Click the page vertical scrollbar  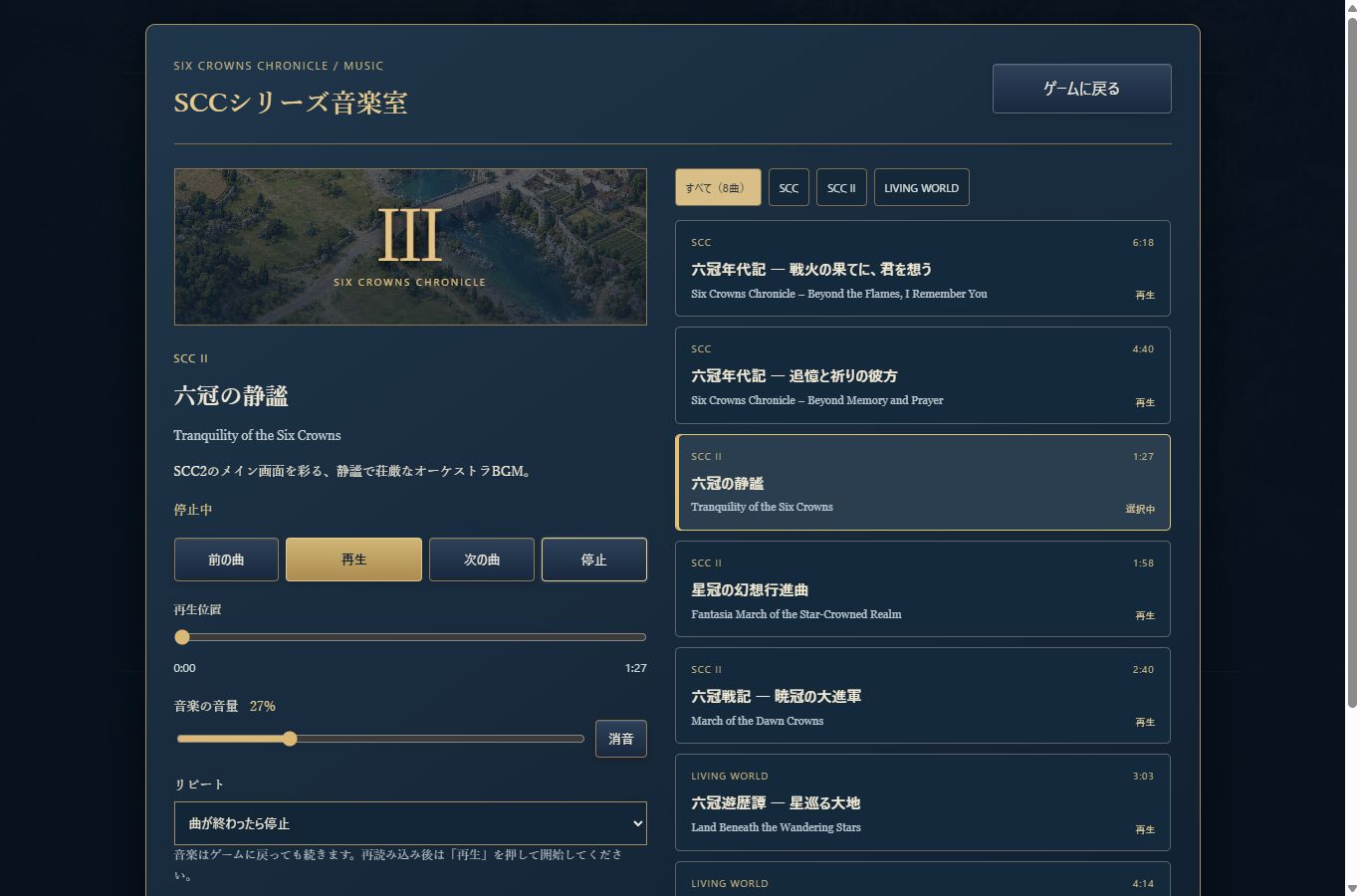click(x=1352, y=363)
